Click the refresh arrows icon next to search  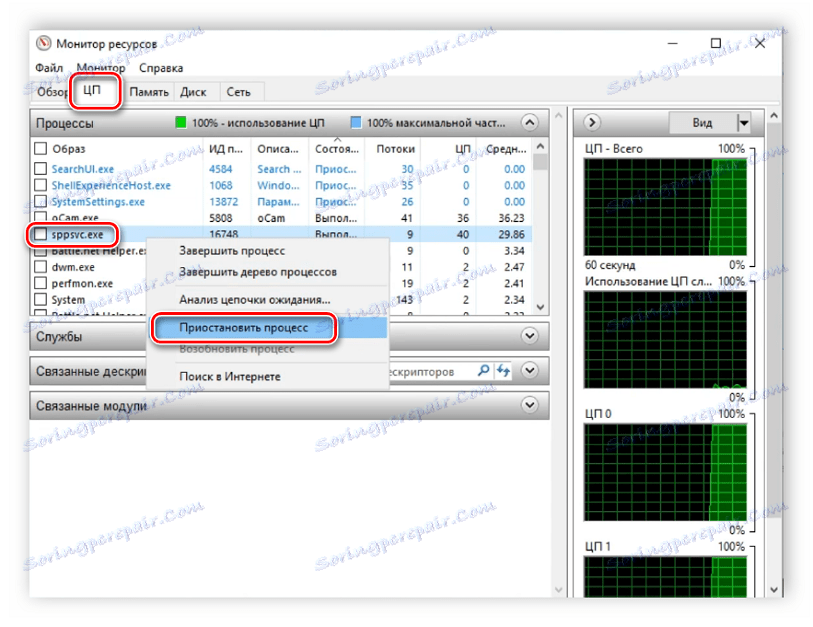coord(503,370)
